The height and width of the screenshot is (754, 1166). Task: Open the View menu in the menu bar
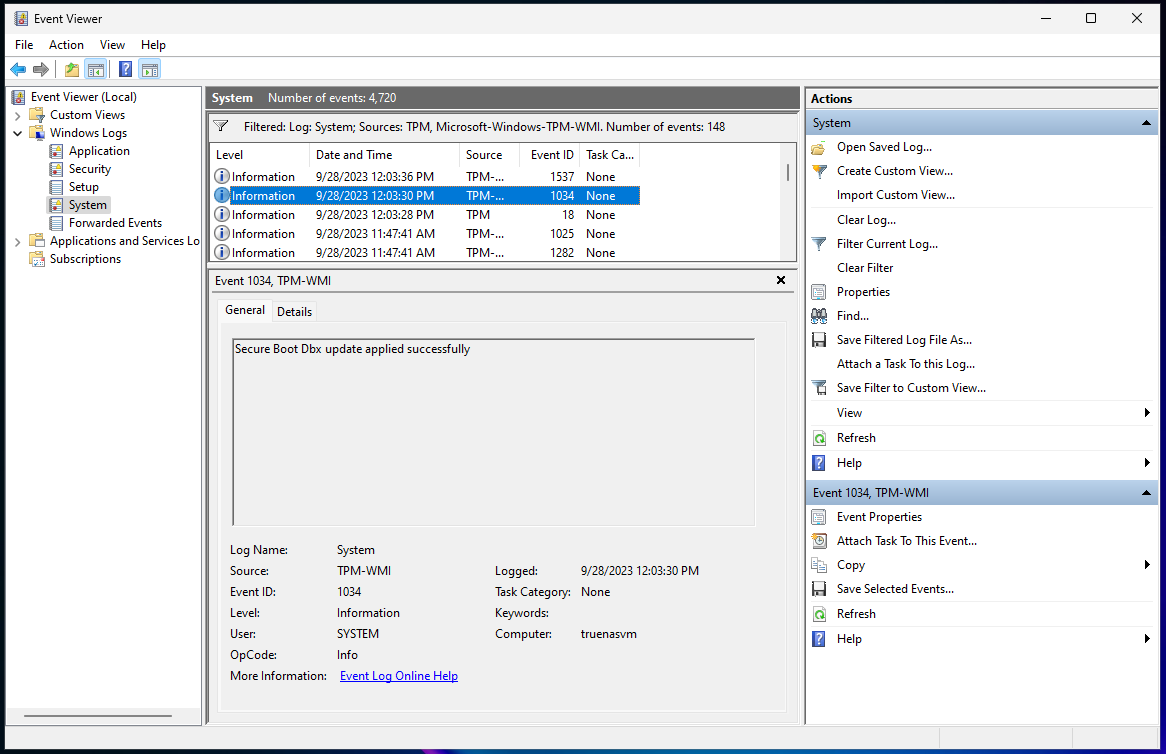[x=112, y=45]
